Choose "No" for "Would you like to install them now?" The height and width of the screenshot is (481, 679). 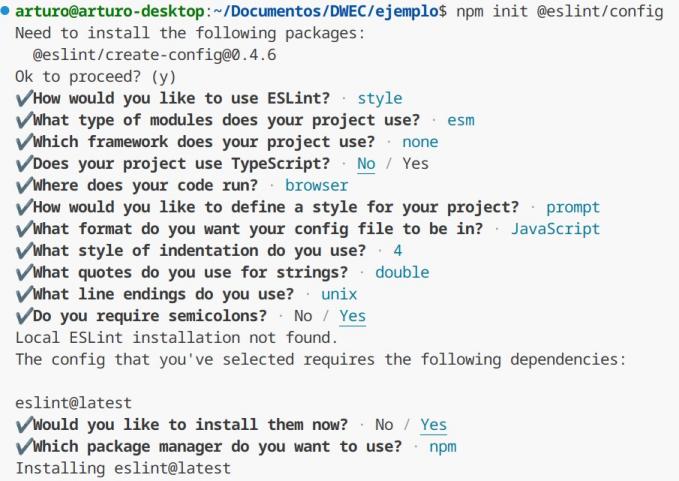pyautogui.click(x=383, y=425)
